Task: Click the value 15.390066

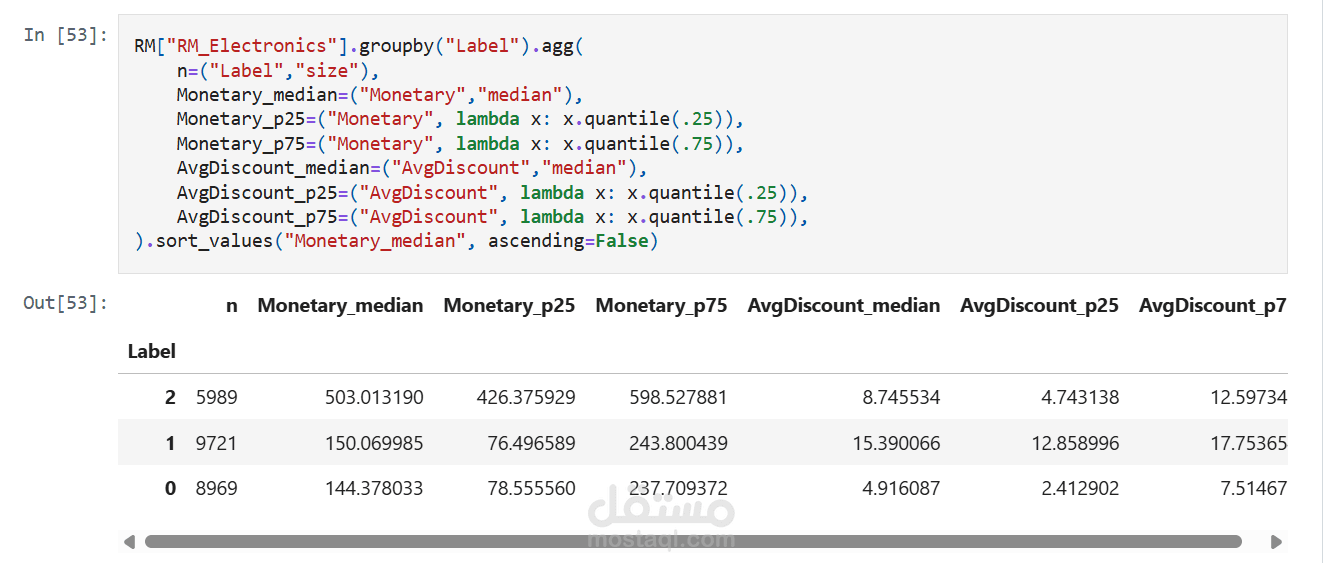Action: (895, 443)
